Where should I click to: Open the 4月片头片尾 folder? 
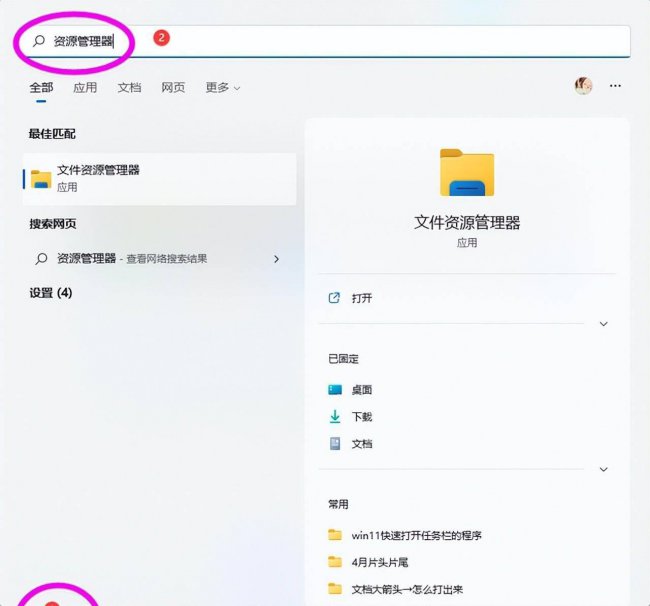point(380,562)
